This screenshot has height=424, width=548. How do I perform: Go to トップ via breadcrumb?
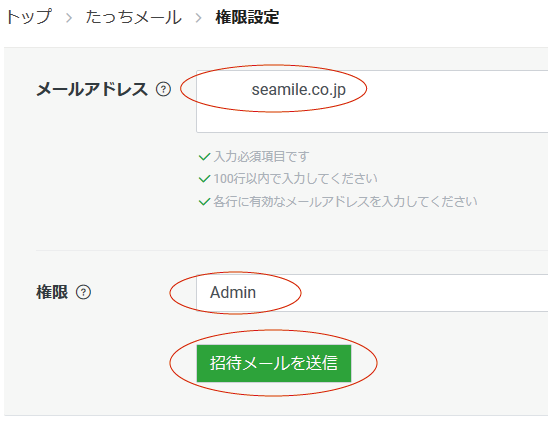click(29, 17)
